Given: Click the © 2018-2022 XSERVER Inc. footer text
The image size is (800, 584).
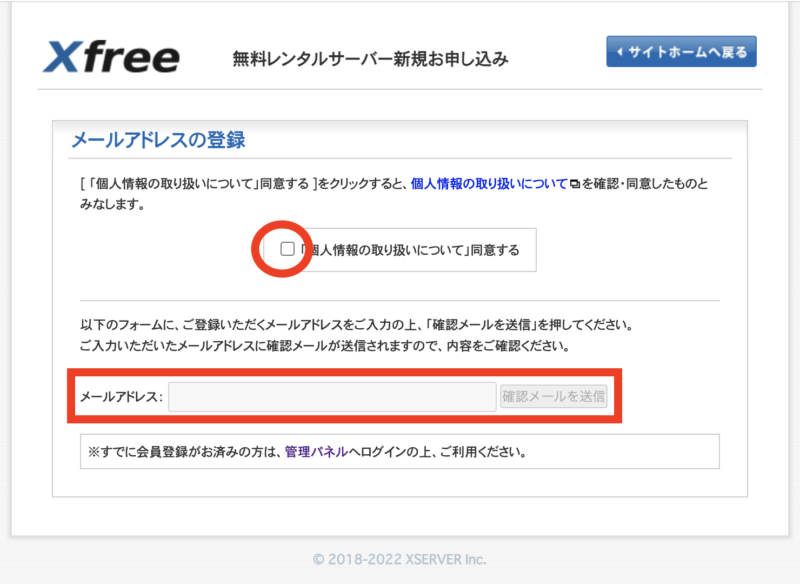Looking at the screenshot, I should (399, 560).
